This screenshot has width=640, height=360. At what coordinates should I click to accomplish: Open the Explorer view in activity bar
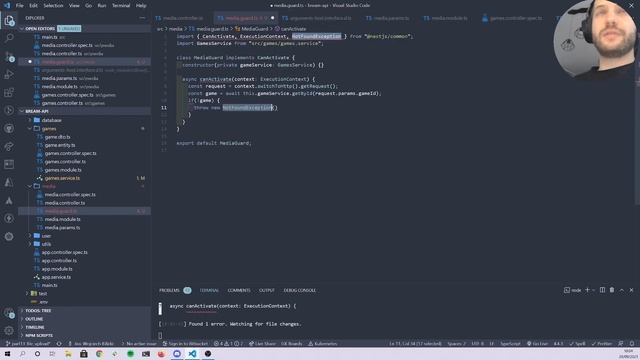pos(9,20)
